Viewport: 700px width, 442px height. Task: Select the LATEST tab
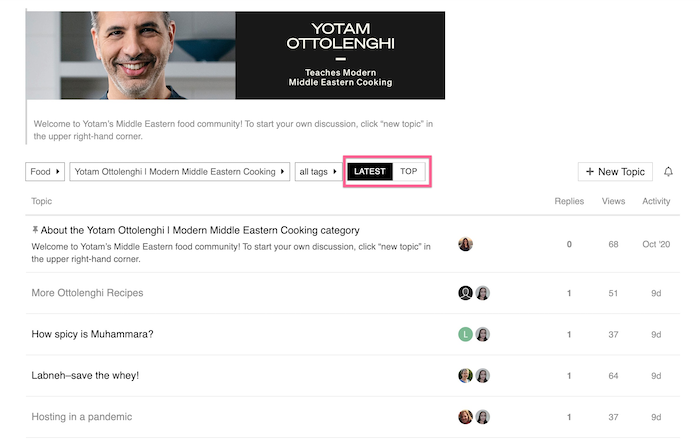[370, 171]
